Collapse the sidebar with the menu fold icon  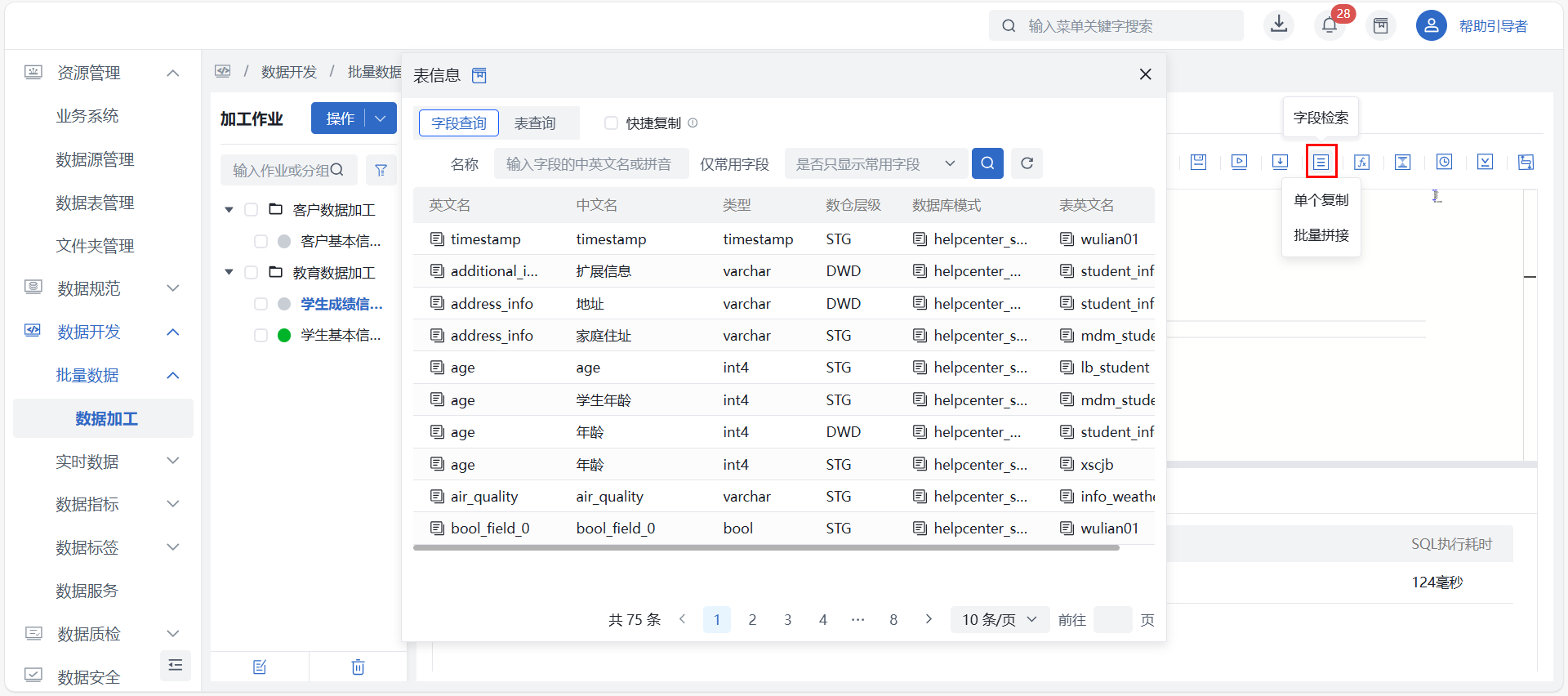[176, 665]
